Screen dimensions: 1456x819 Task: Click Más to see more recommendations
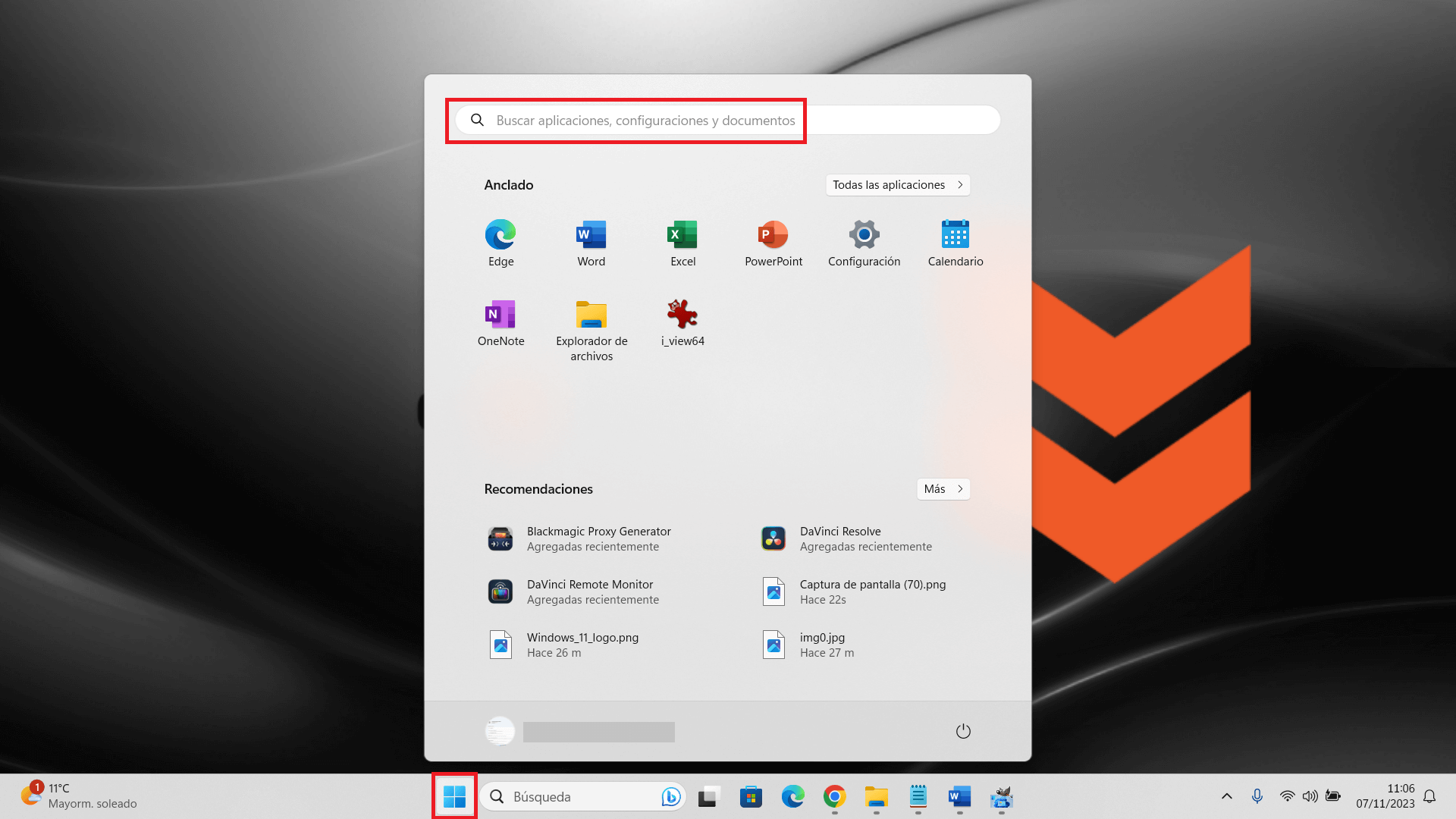coord(943,489)
